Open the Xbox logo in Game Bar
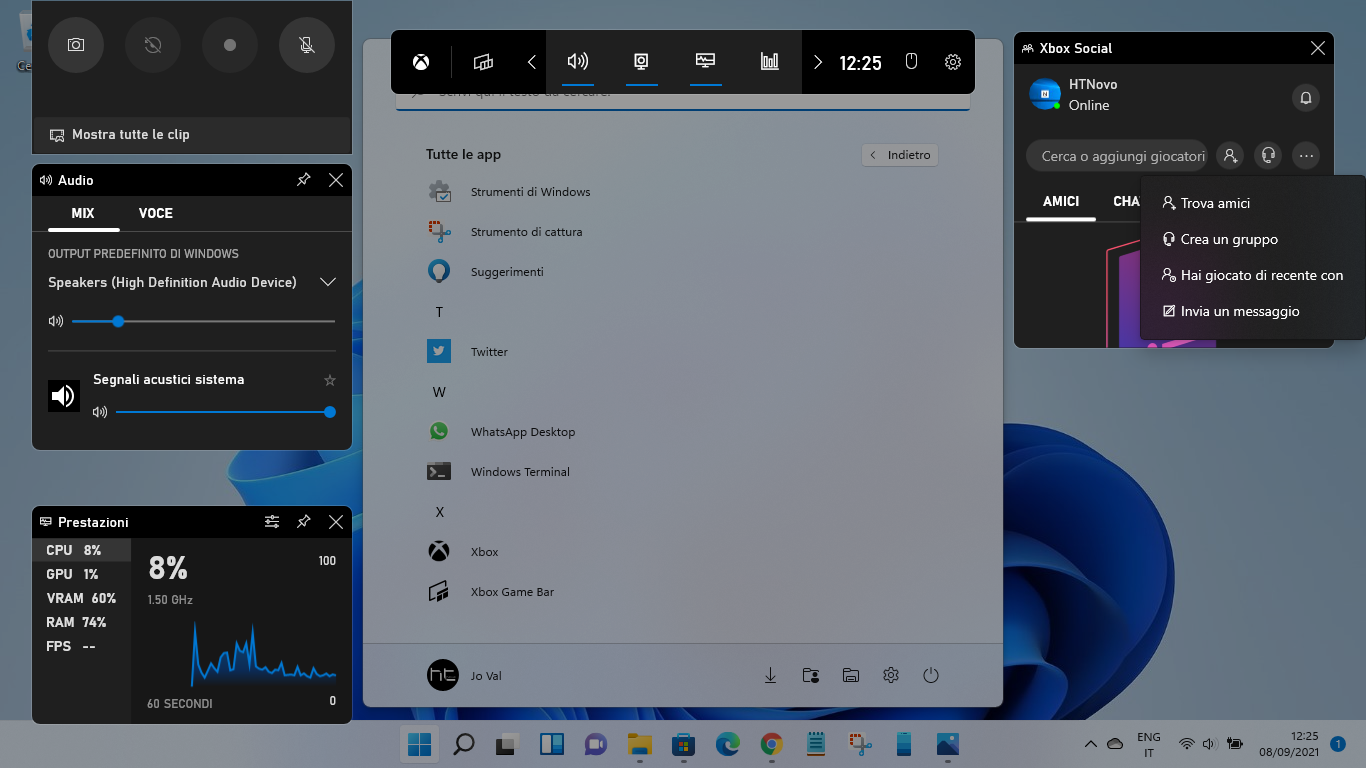Viewport: 1366px width, 768px height. coord(422,62)
